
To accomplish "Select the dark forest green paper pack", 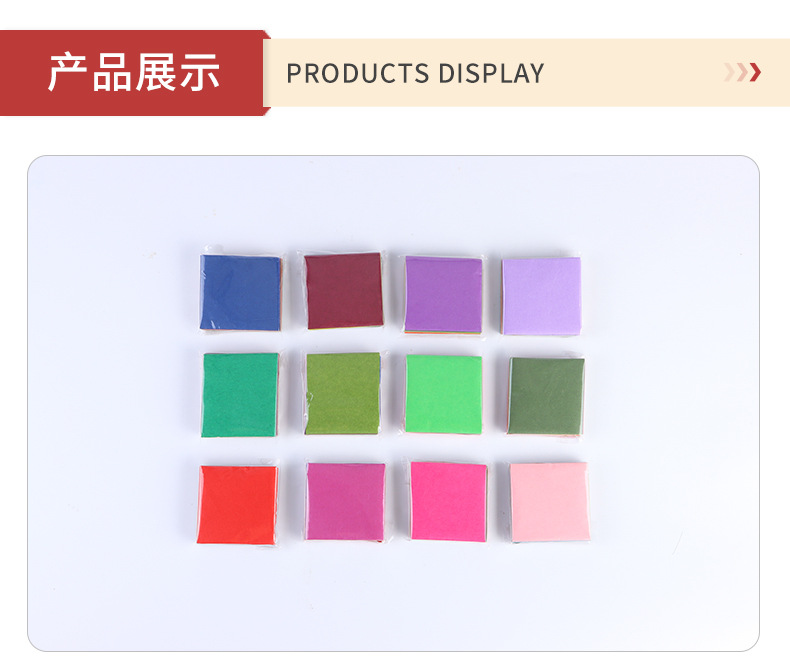I will coord(546,396).
